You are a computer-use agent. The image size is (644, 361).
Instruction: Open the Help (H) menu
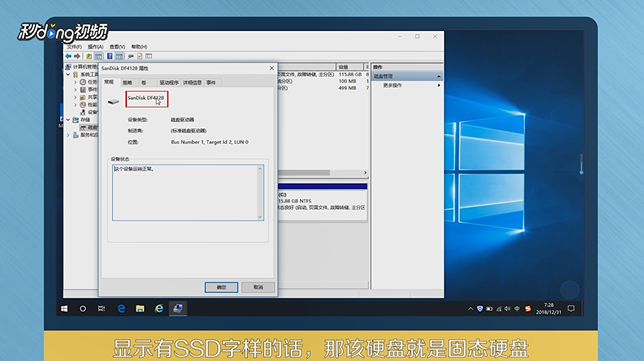pos(139,47)
